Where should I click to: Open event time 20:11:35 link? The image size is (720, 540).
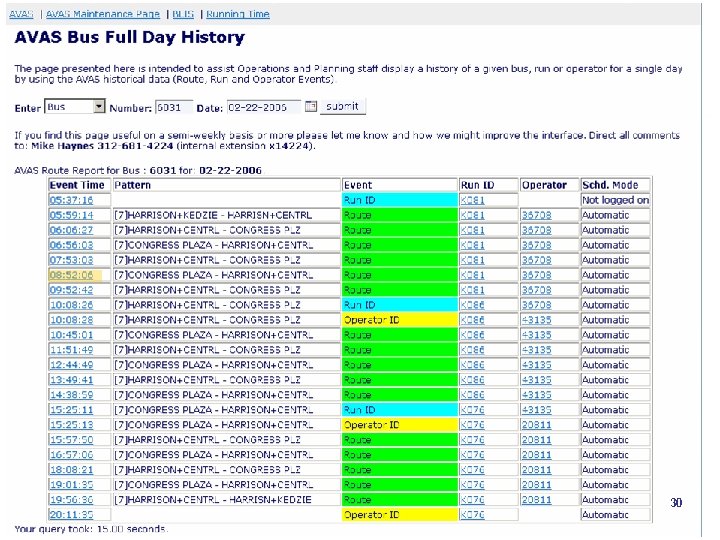[71, 515]
